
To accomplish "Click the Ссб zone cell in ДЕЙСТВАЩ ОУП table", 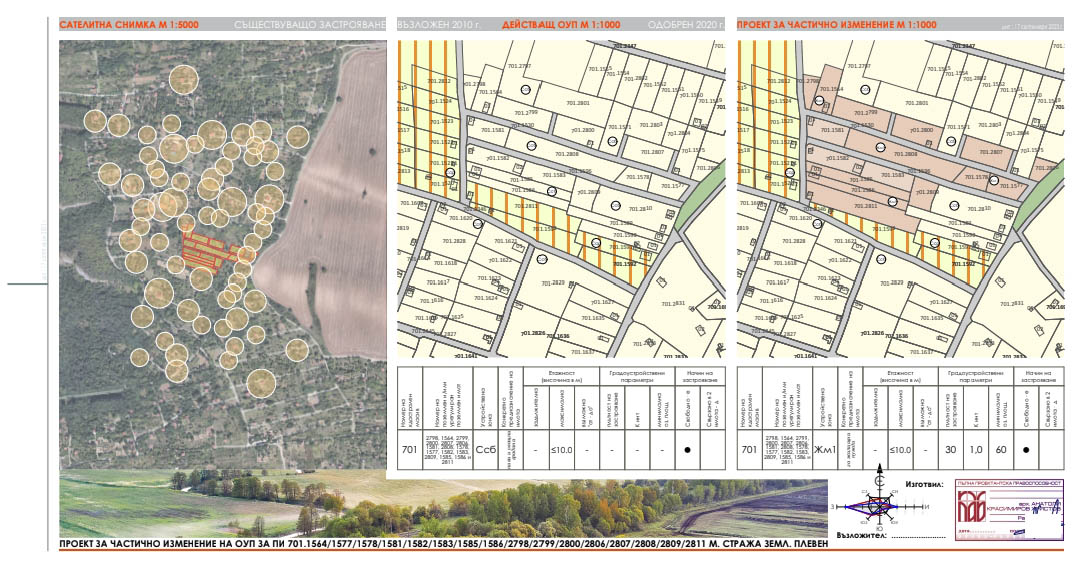I will (x=486, y=450).
